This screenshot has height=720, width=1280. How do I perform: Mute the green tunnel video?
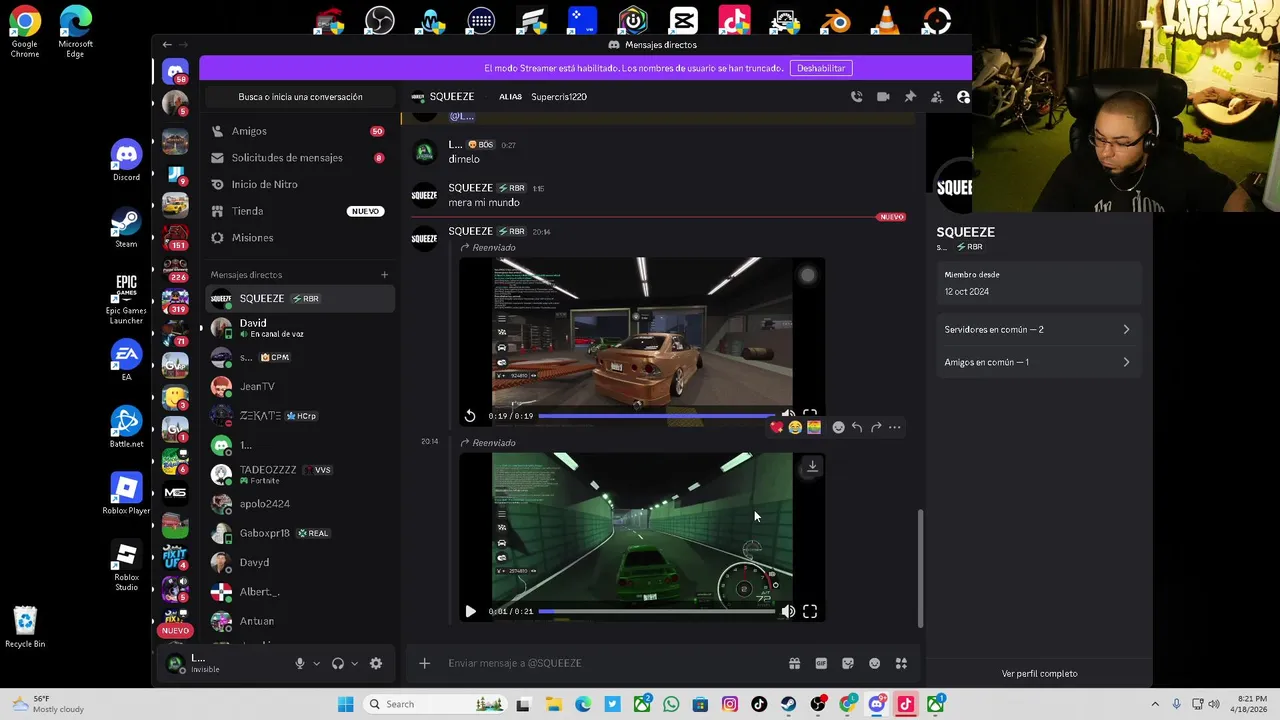point(788,611)
